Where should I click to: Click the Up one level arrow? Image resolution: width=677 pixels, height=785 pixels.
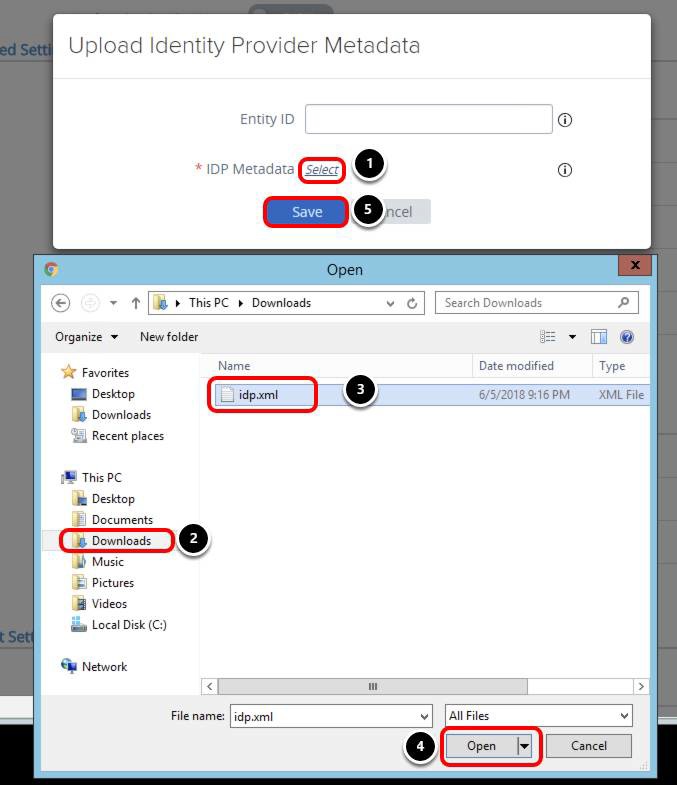136,303
